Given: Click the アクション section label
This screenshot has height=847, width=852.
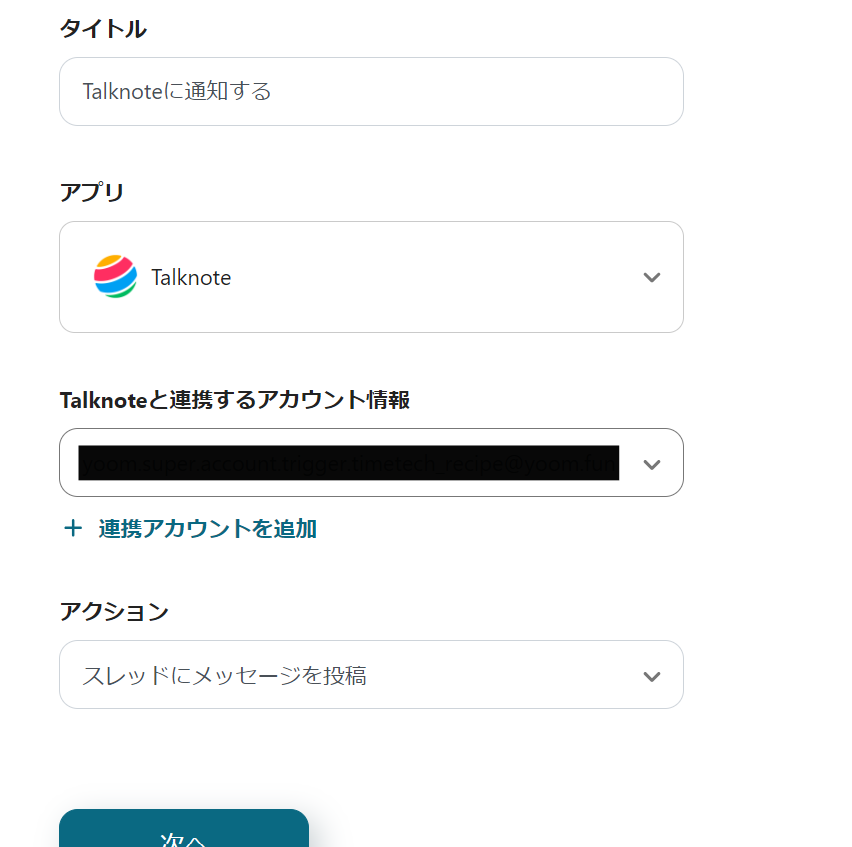Looking at the screenshot, I should tap(114, 611).
